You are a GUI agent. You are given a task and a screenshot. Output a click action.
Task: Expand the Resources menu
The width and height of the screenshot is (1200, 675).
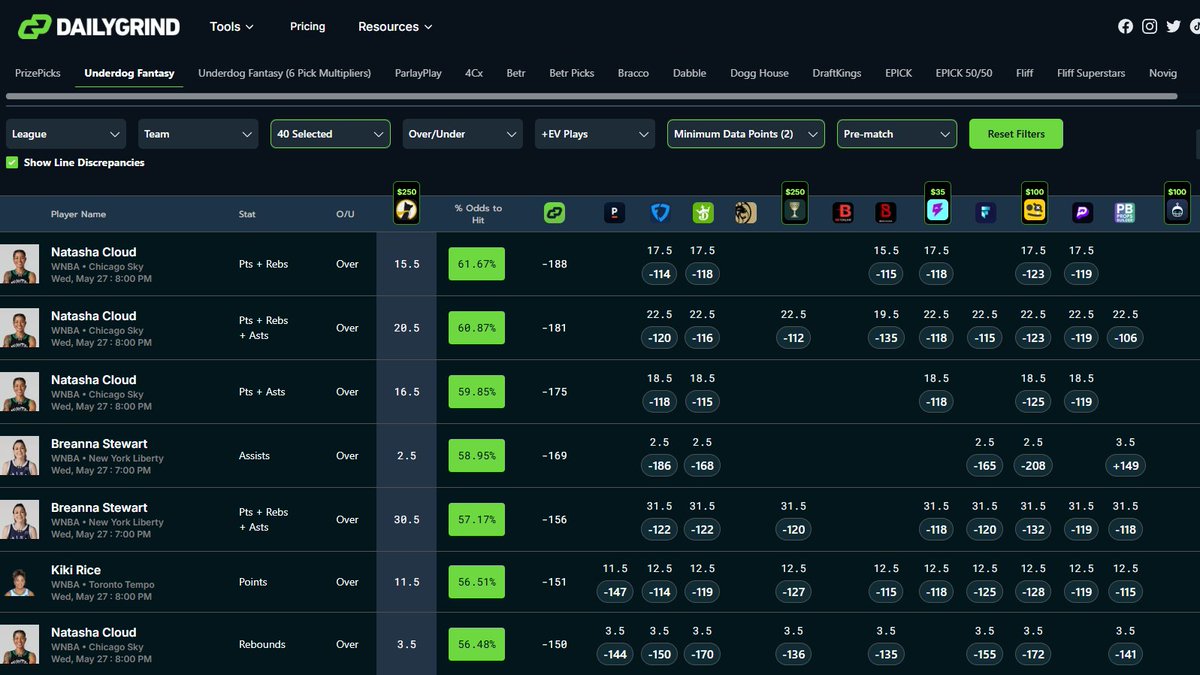coord(395,27)
